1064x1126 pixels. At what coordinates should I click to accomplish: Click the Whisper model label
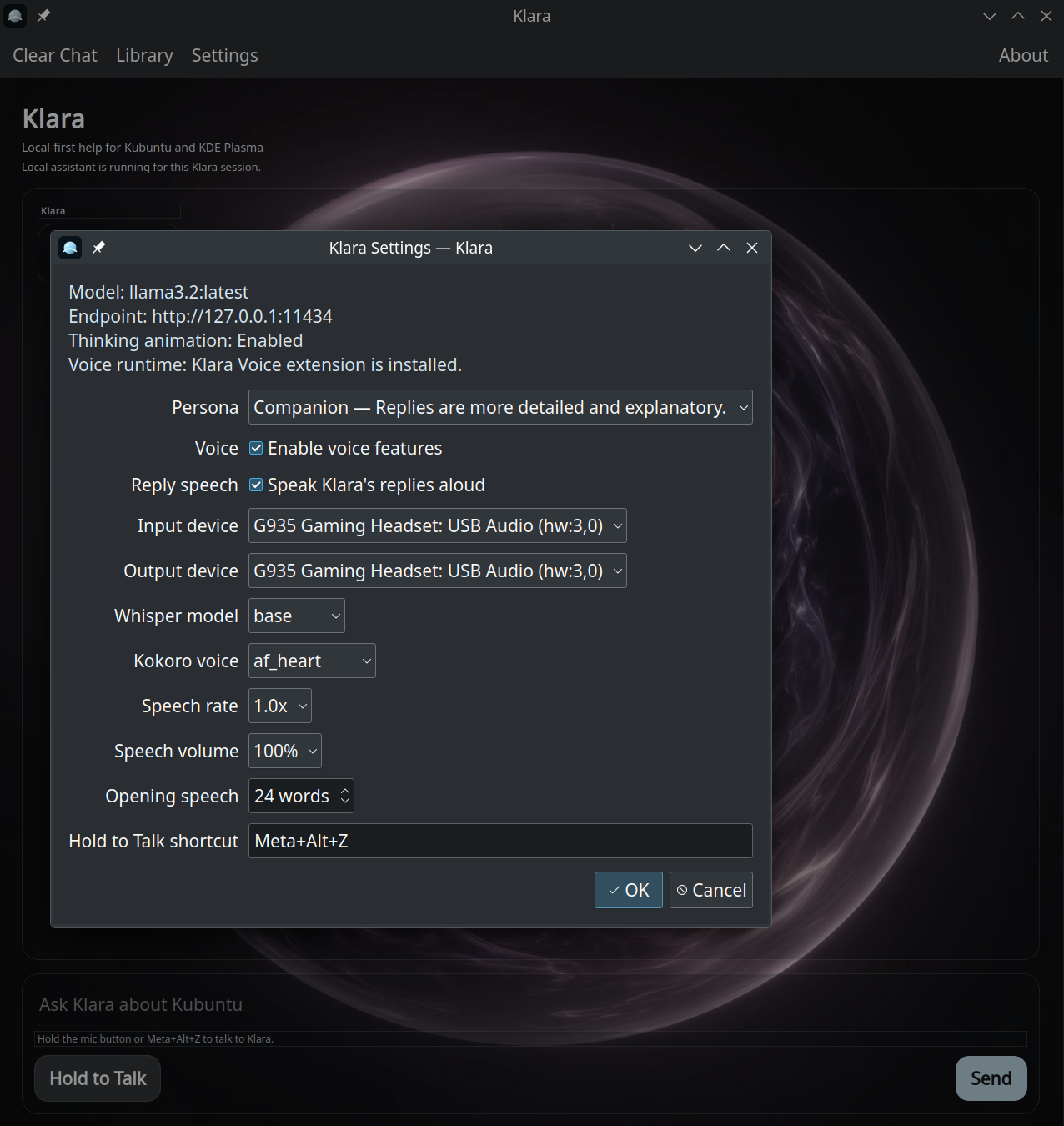176,616
